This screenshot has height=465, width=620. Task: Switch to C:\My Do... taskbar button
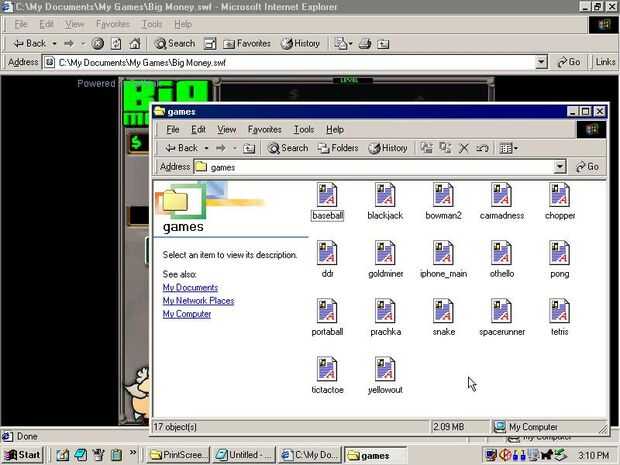point(309,455)
